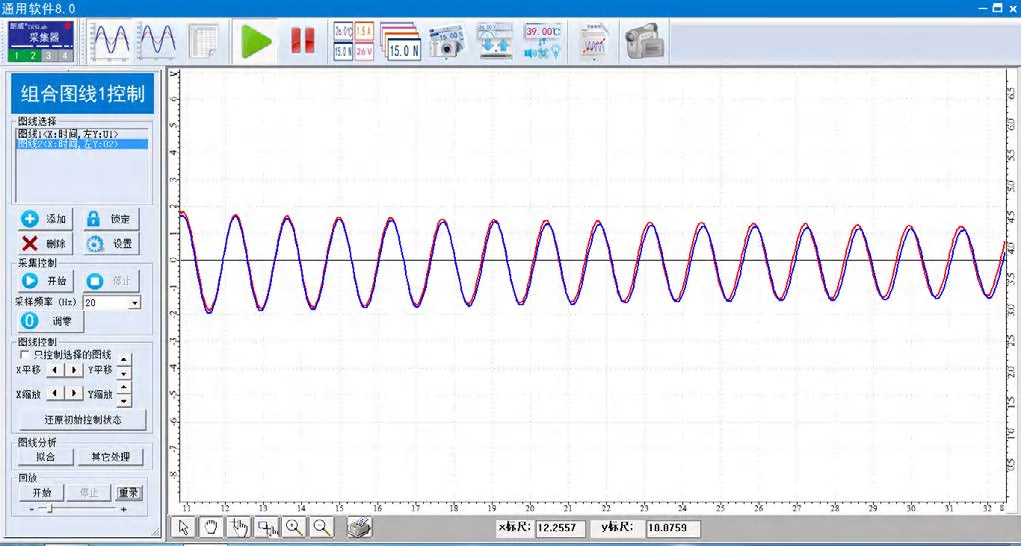
Task: Open the video camera recording tool
Action: tap(644, 42)
